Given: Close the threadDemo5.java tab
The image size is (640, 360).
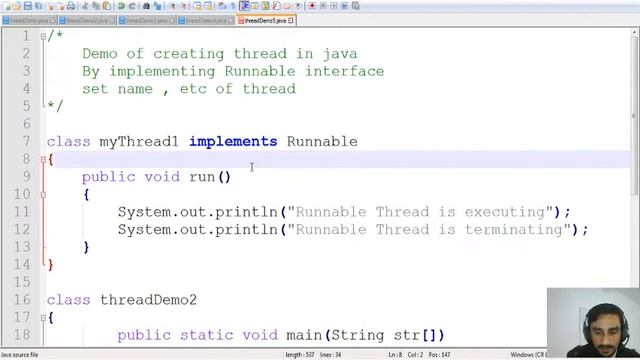Looking at the screenshot, I should click(291, 20).
